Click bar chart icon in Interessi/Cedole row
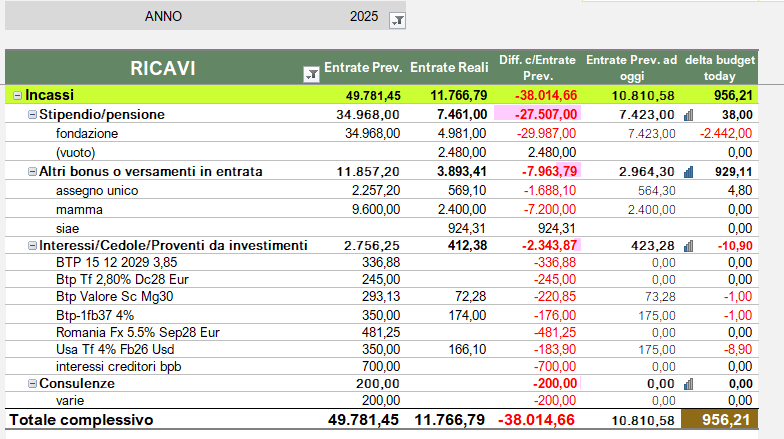Image resolution: width=784 pixels, height=439 pixels. click(x=688, y=246)
